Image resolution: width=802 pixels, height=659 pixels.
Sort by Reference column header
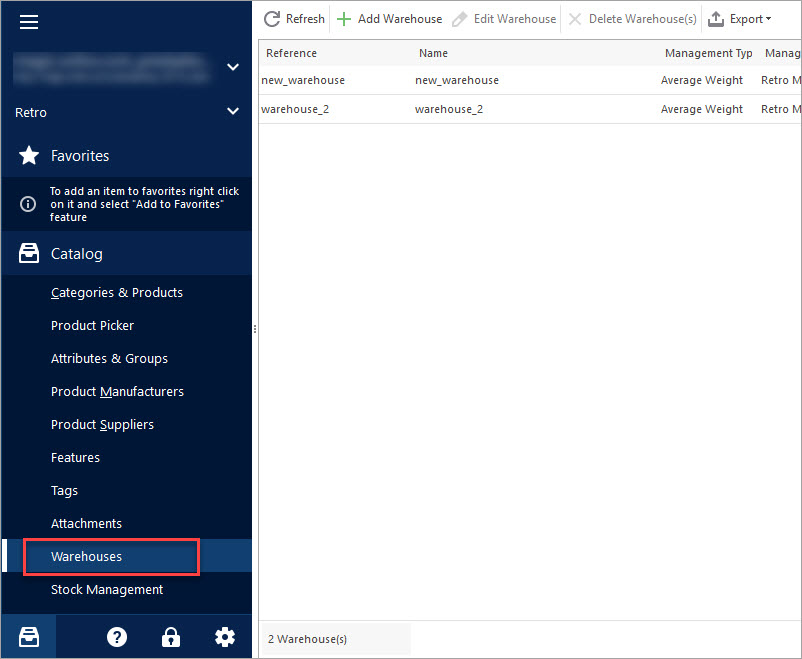coord(292,53)
